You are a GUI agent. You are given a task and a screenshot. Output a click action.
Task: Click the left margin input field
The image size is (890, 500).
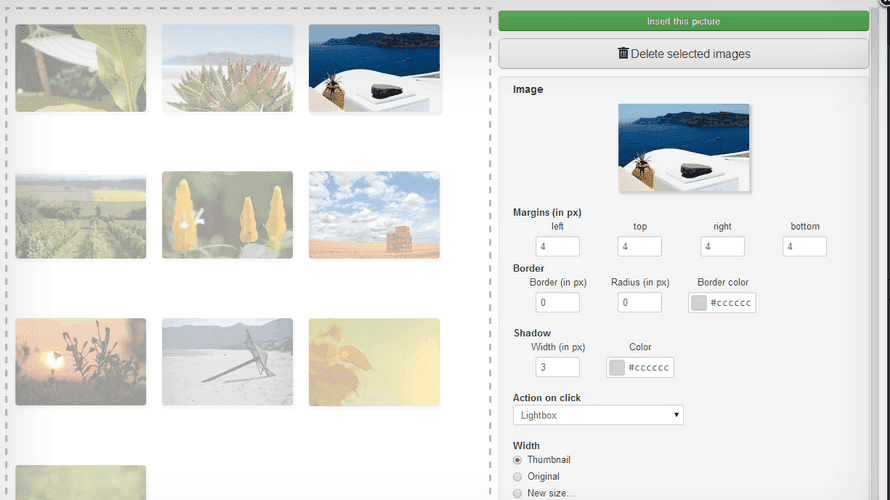(x=557, y=246)
